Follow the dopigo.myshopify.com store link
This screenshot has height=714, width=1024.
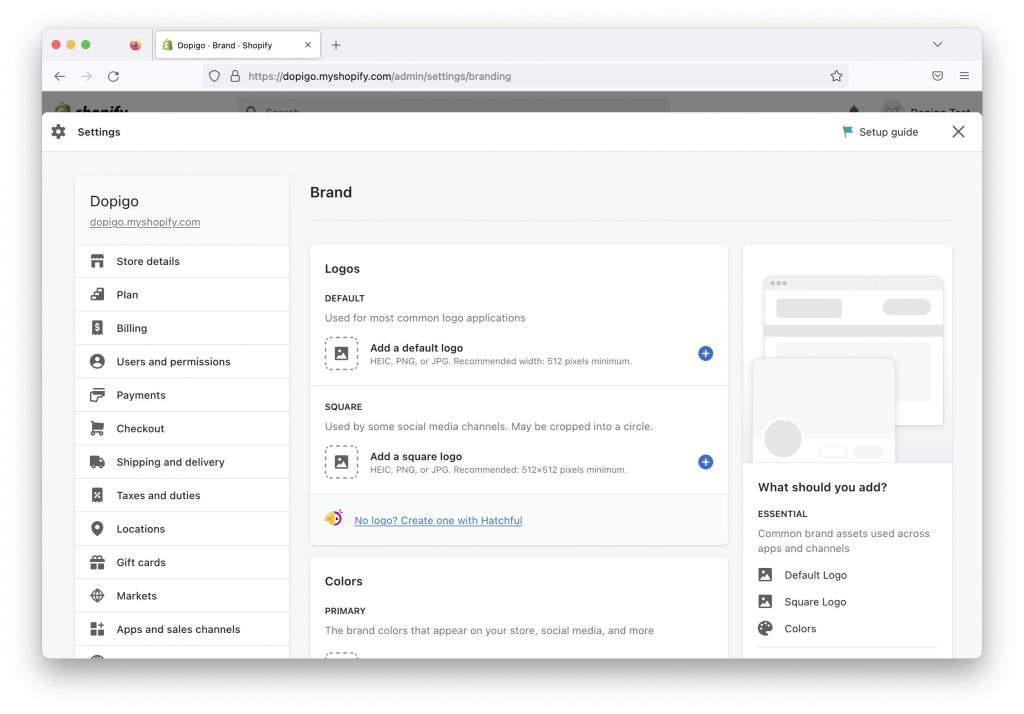[145, 222]
